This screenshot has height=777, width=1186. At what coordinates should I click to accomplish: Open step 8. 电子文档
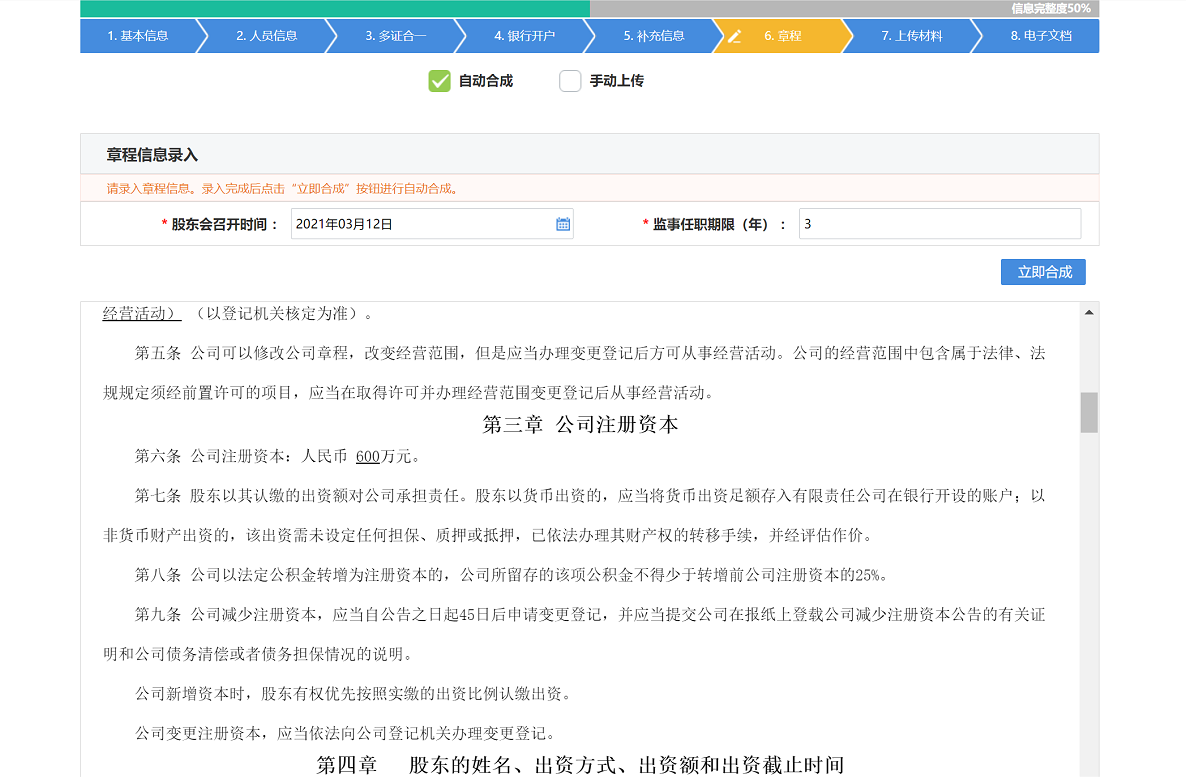pos(1041,36)
